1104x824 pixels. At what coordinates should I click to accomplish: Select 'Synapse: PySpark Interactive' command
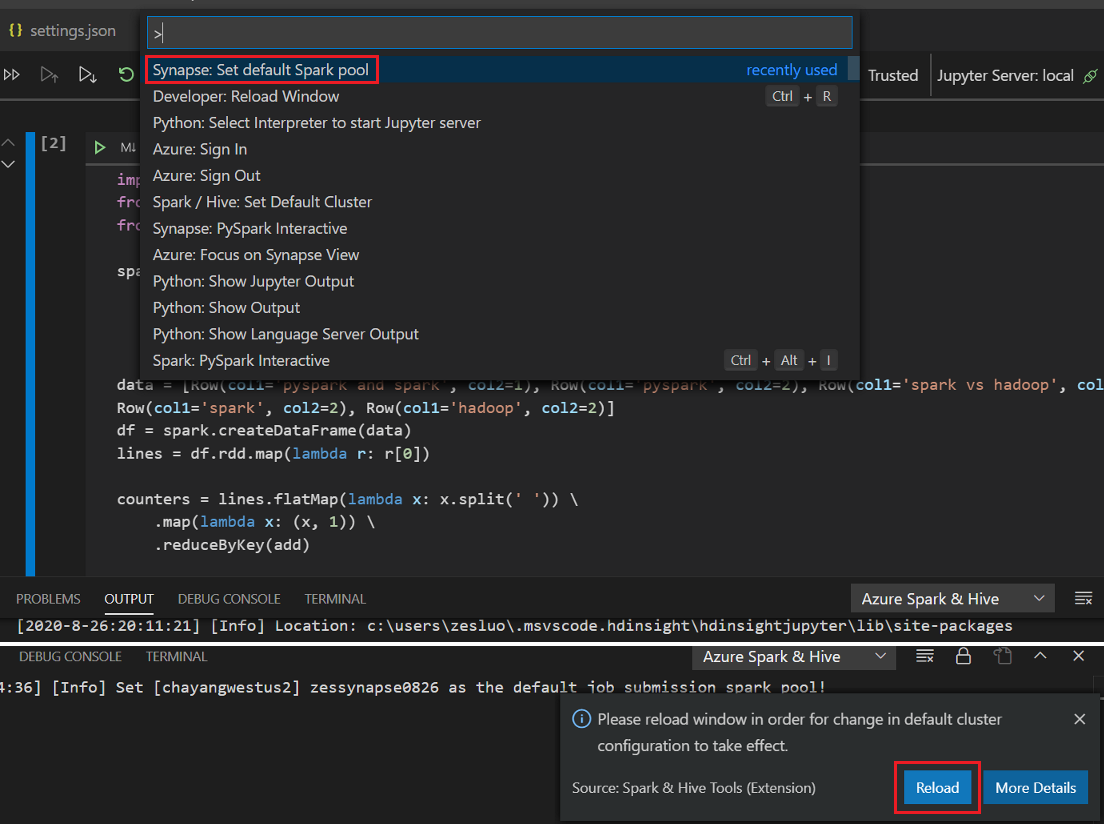pyautogui.click(x=250, y=228)
